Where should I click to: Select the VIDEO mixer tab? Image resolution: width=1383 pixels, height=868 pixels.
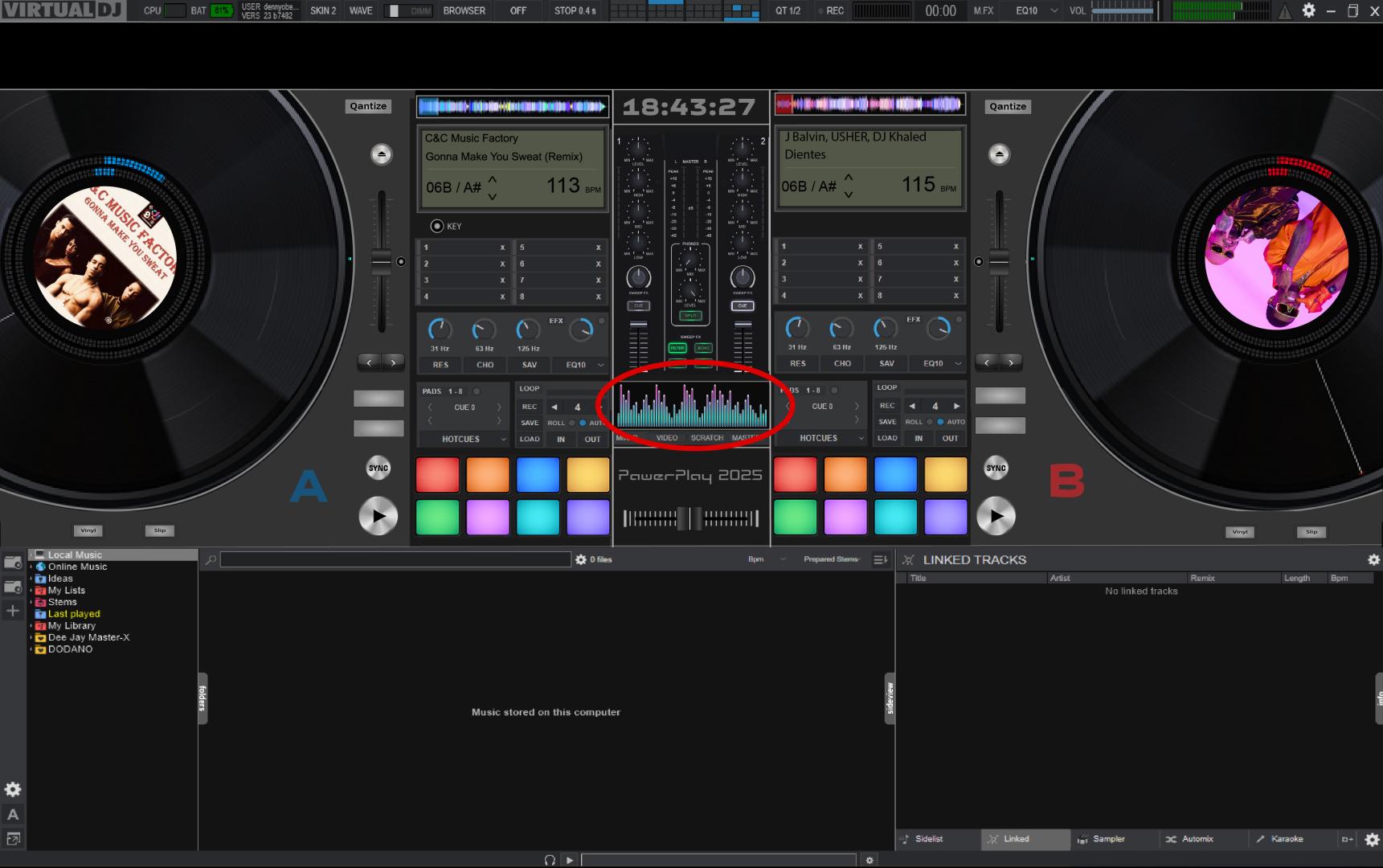pos(667,438)
